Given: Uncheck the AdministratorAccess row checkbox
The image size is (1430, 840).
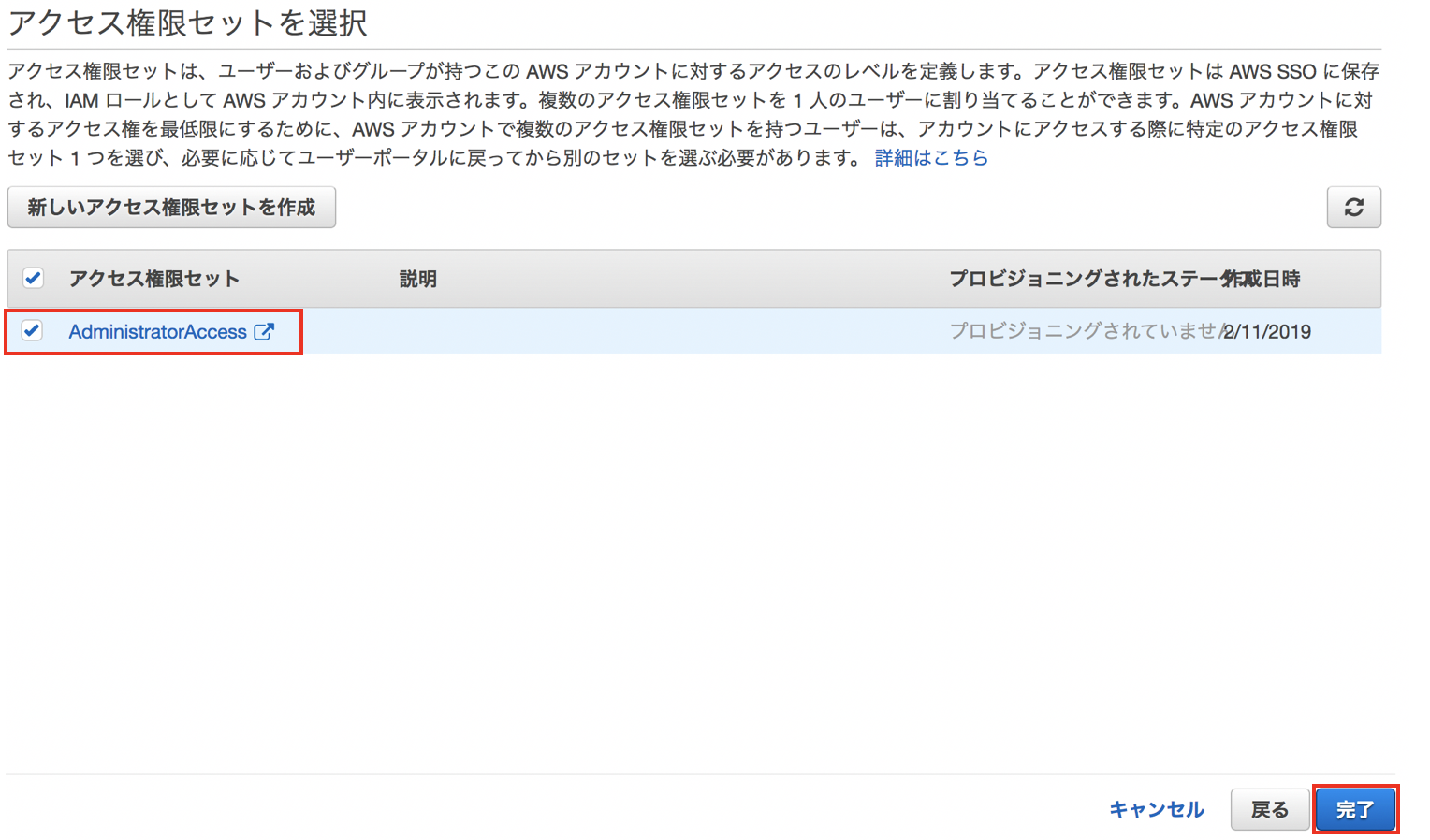Looking at the screenshot, I should (33, 330).
